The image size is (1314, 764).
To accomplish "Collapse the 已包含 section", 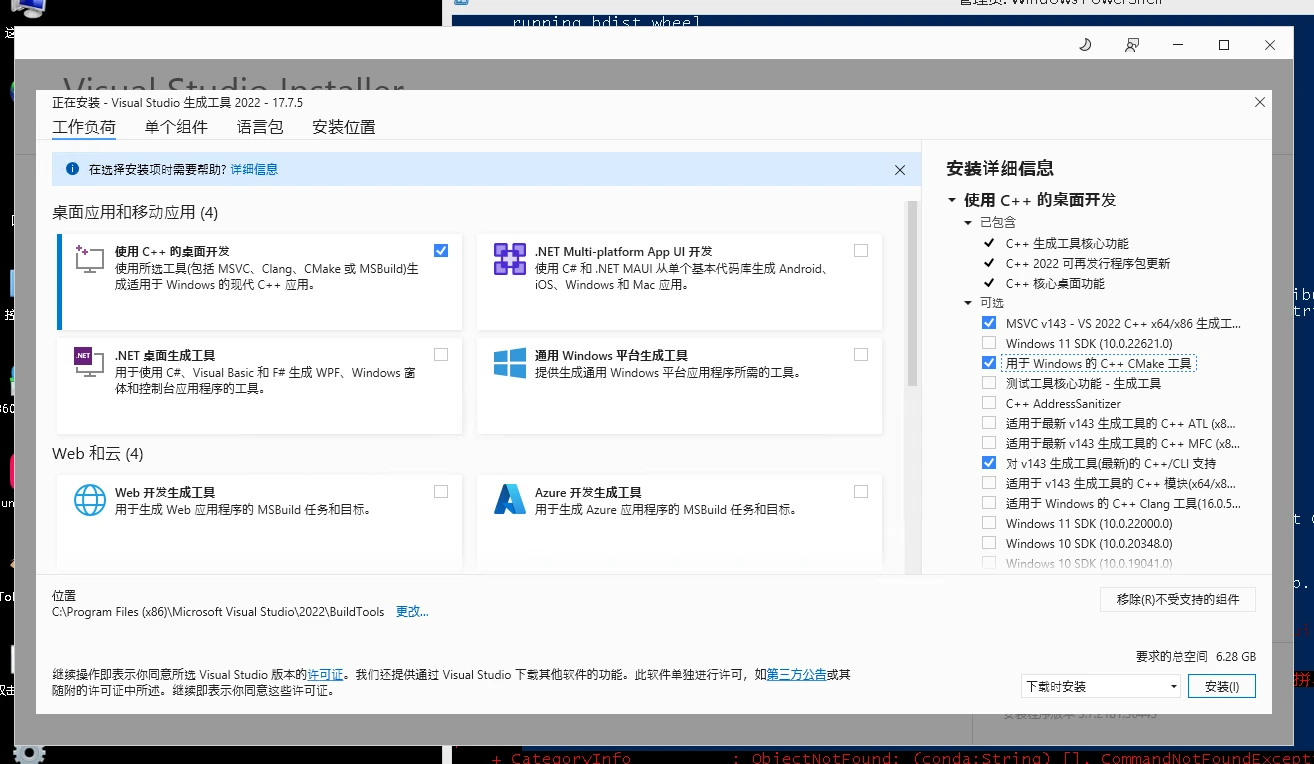I will tap(968, 223).
